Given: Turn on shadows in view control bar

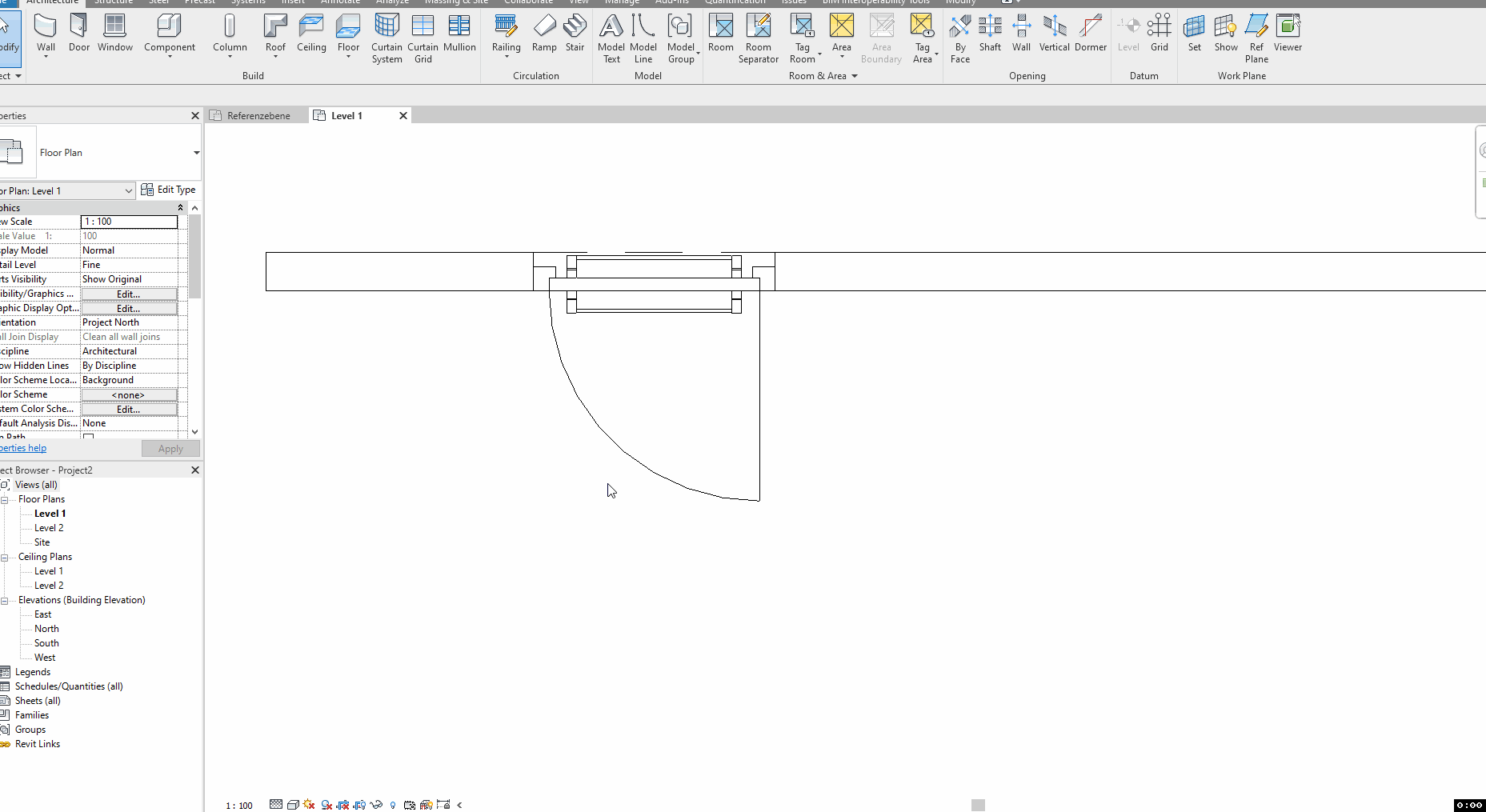Looking at the screenshot, I should (326, 805).
